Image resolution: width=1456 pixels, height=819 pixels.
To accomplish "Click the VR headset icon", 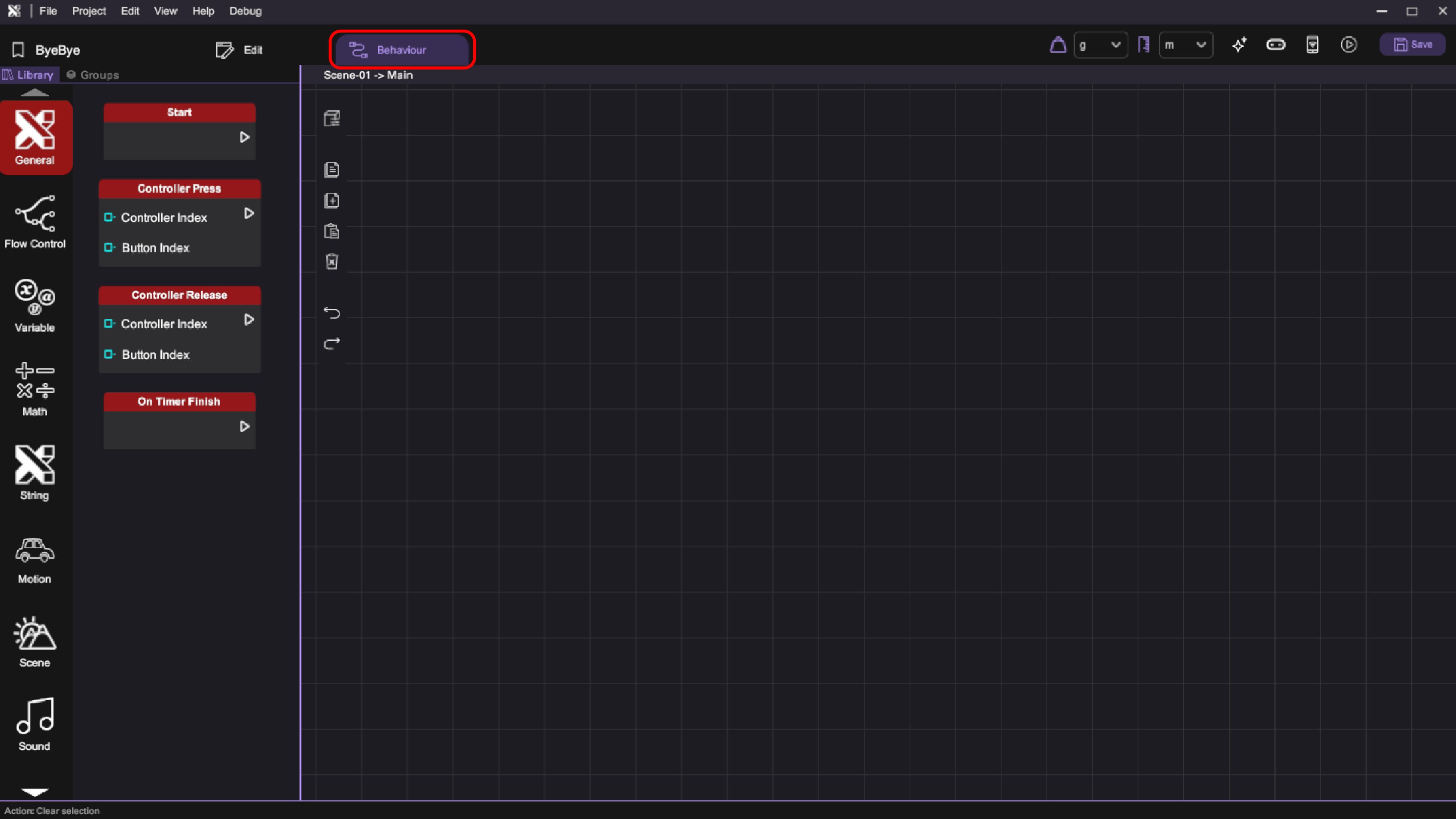I will pyautogui.click(x=1275, y=45).
